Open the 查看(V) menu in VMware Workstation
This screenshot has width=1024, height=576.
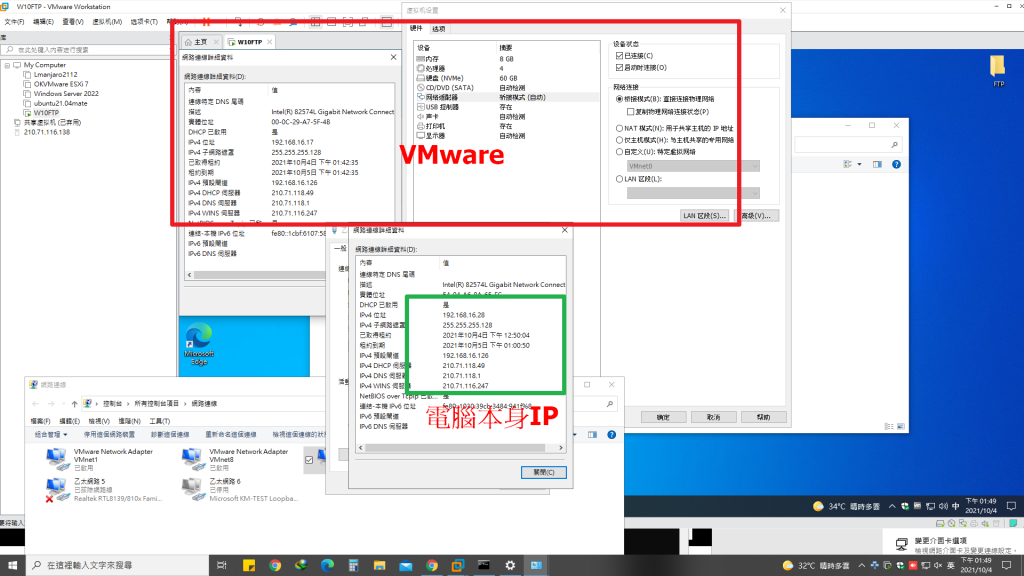click(x=72, y=22)
